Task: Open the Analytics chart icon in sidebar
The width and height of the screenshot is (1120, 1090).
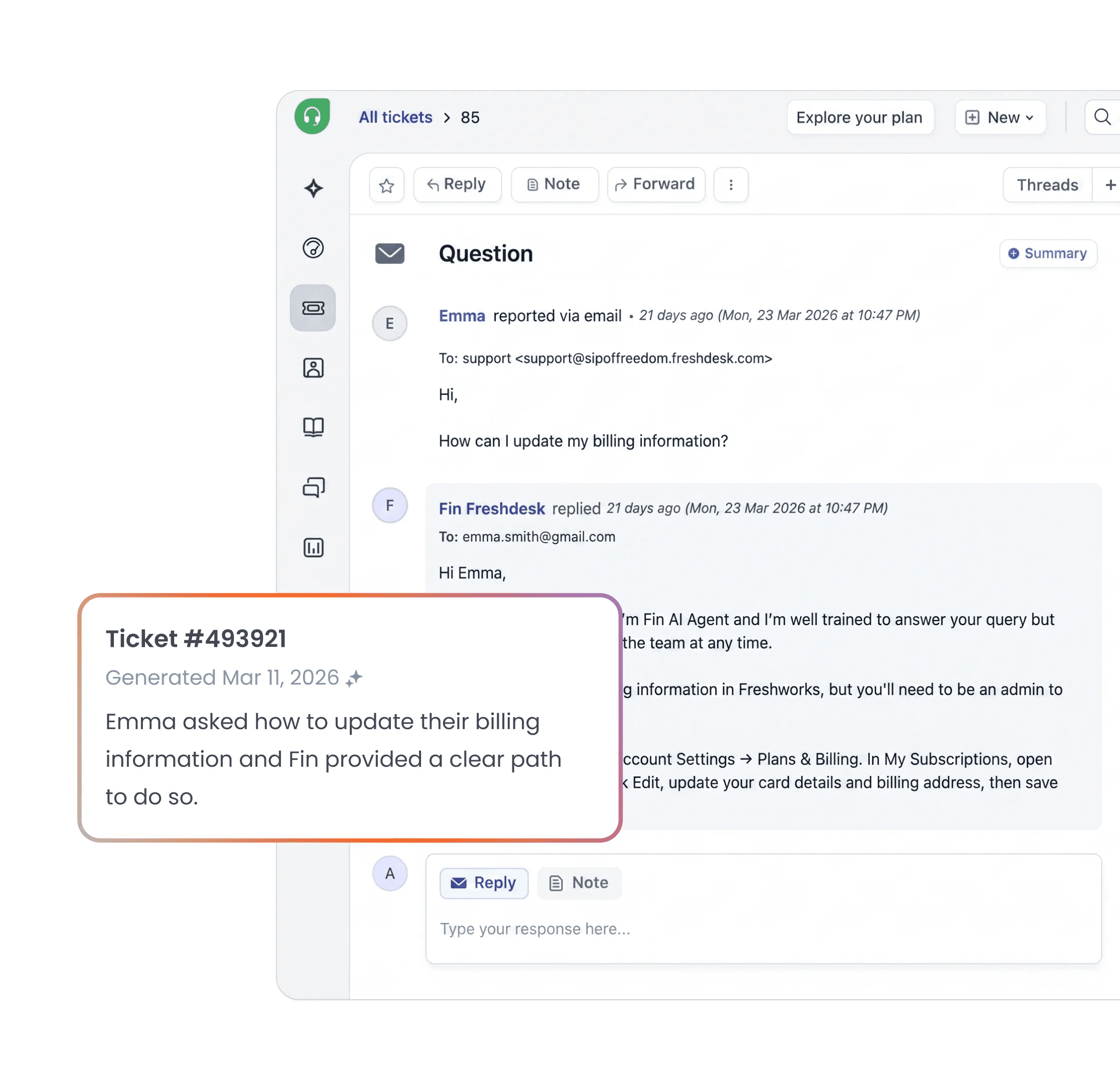Action: pyautogui.click(x=313, y=548)
